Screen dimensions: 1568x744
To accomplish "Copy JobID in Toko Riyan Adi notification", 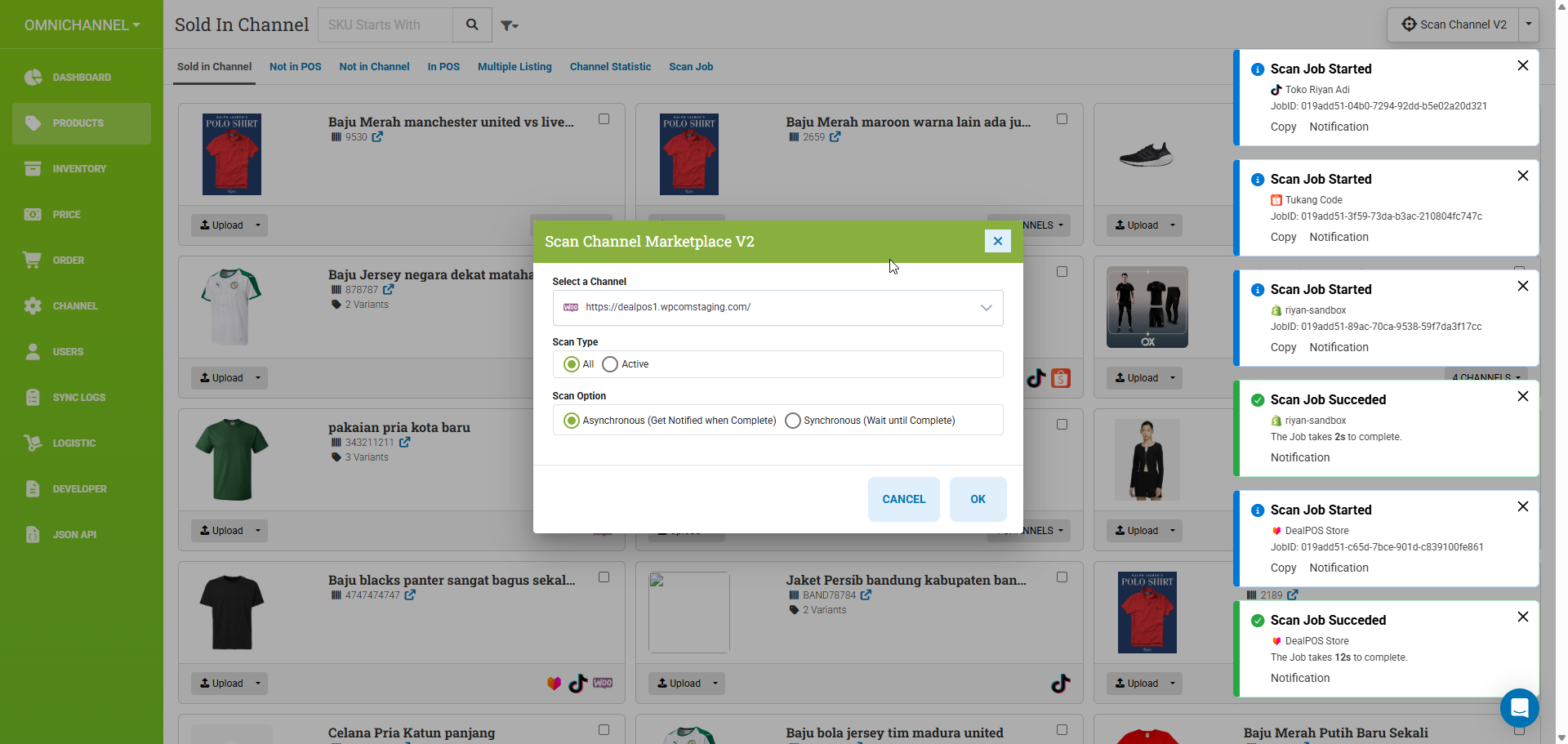I will [1283, 127].
